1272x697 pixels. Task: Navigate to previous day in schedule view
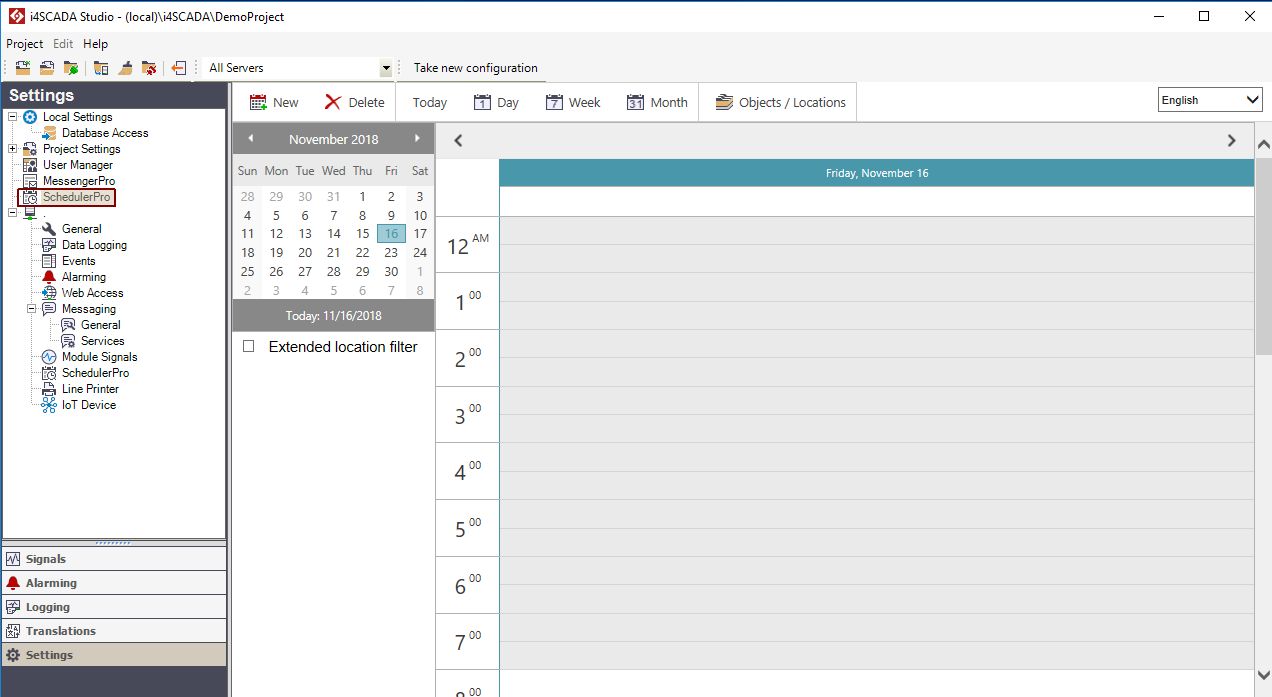458,141
